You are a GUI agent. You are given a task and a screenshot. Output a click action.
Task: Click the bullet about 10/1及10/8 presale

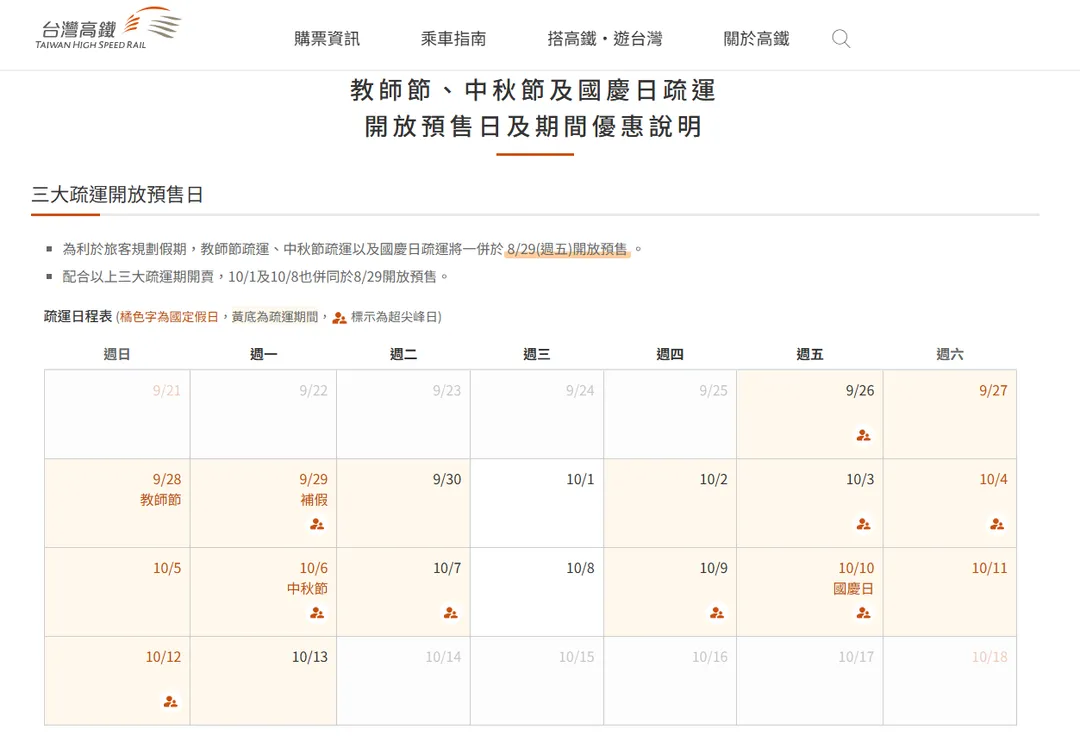256,276
